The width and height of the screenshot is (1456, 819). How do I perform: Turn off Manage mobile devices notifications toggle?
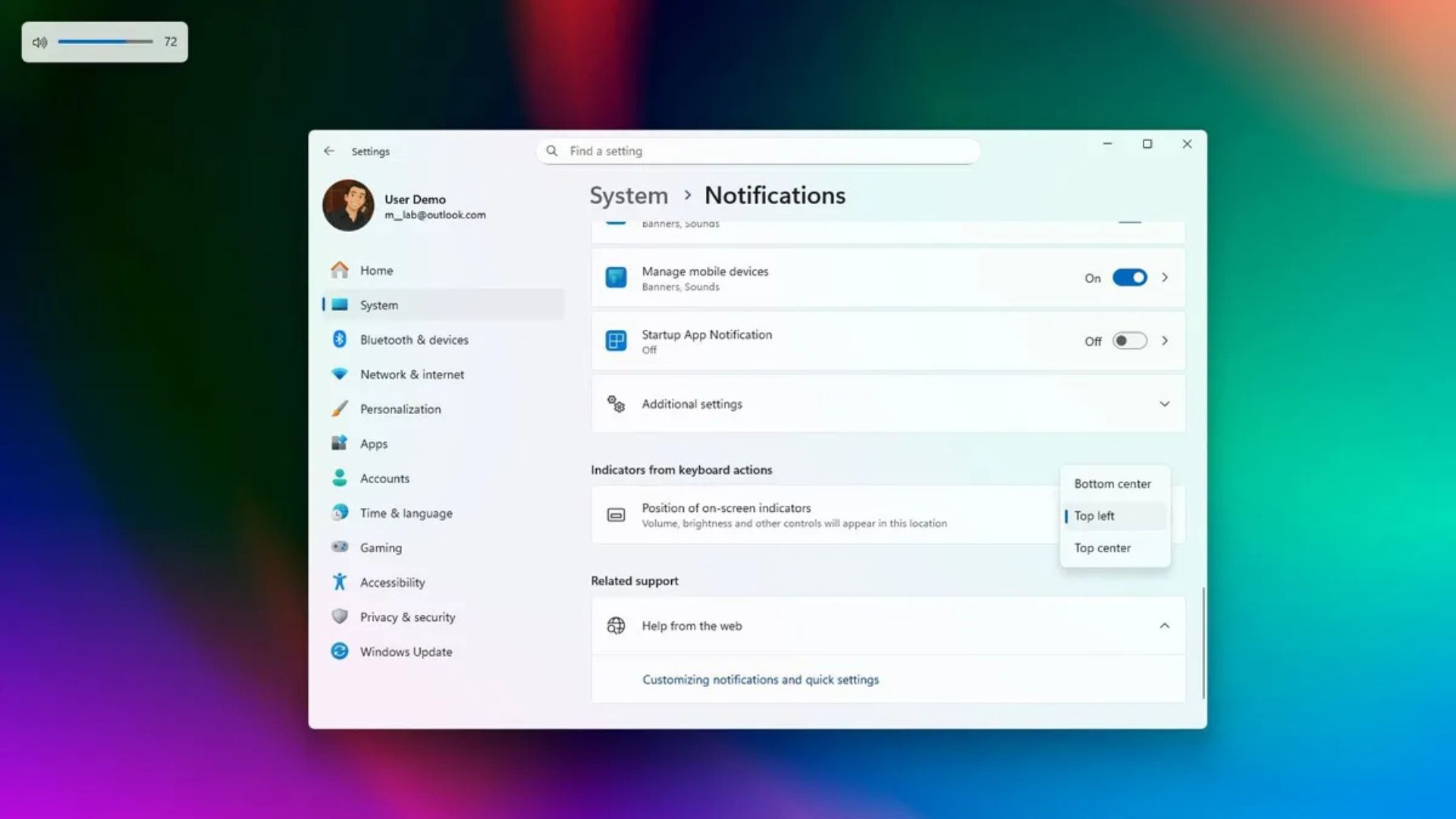pos(1129,278)
